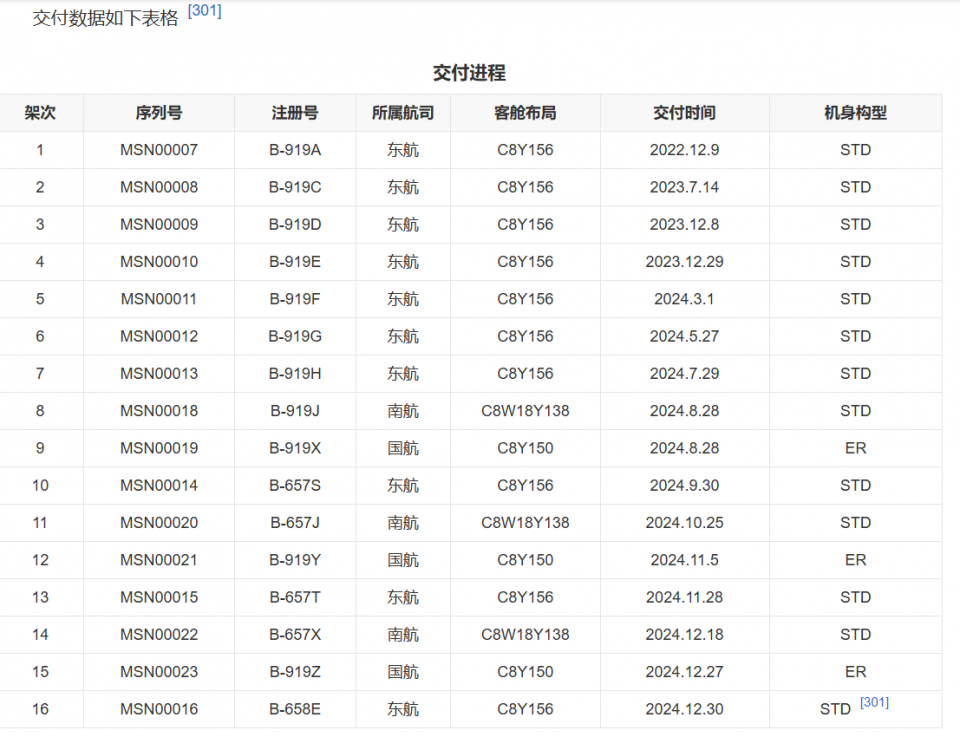This screenshot has width=960, height=737.
Task: Select delivery date 2024.12.18
Action: (684, 635)
